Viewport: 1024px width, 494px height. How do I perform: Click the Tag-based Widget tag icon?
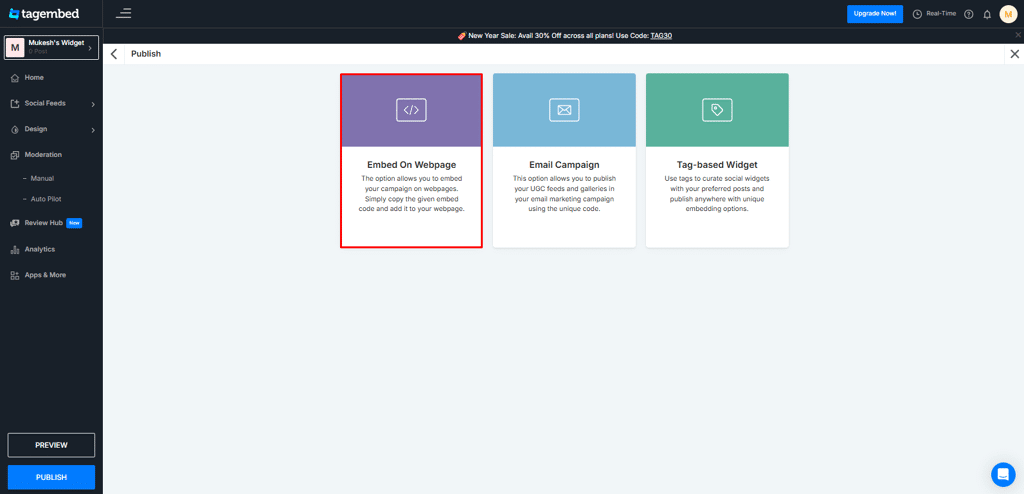click(x=717, y=110)
